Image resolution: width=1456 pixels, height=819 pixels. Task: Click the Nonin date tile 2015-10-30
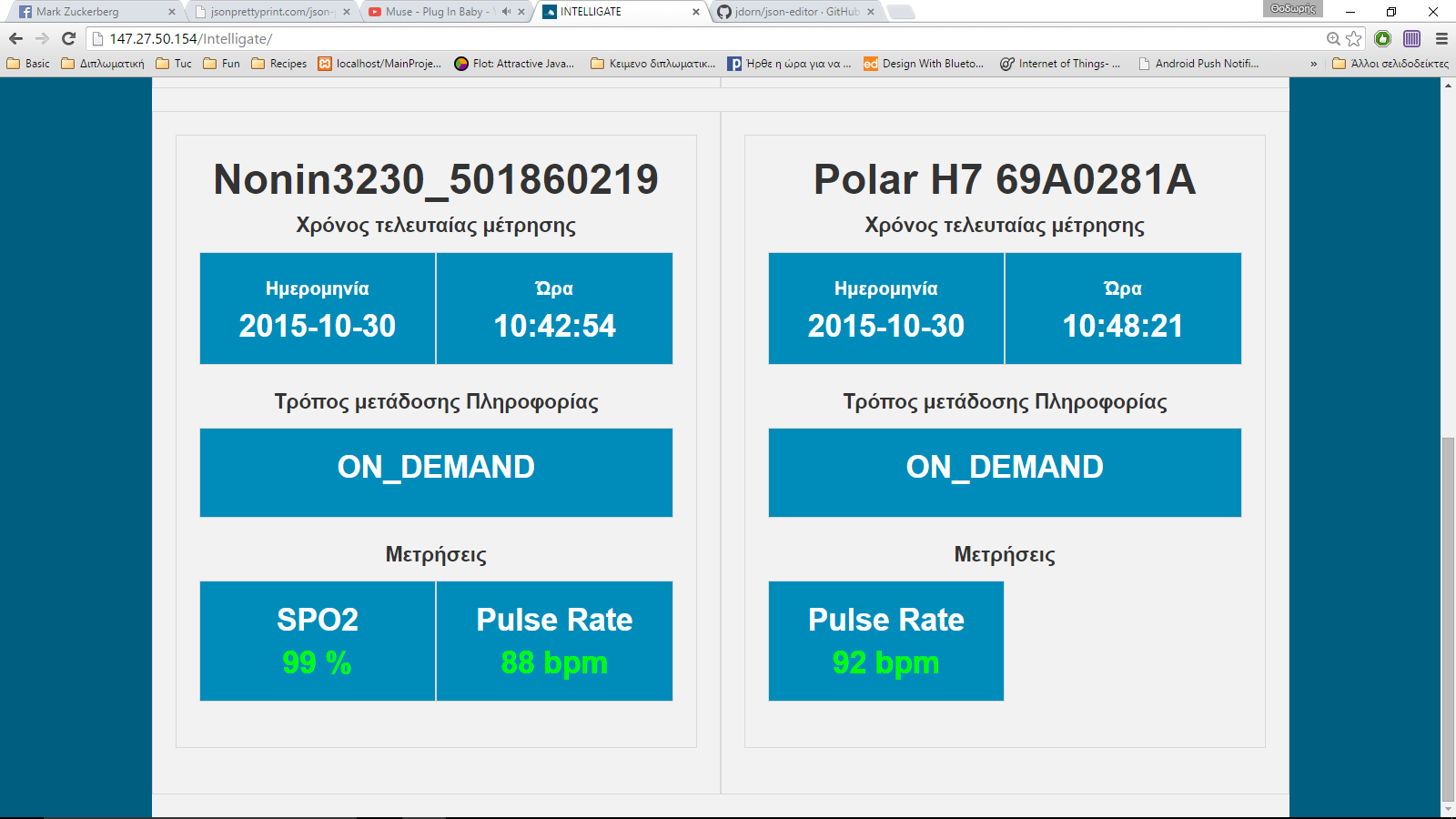pos(318,308)
